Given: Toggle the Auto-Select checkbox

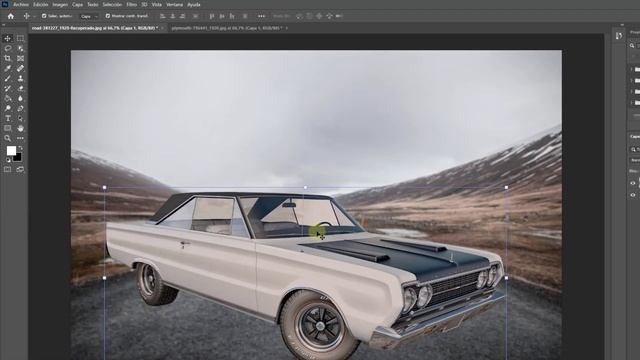Looking at the screenshot, I should click(x=44, y=16).
